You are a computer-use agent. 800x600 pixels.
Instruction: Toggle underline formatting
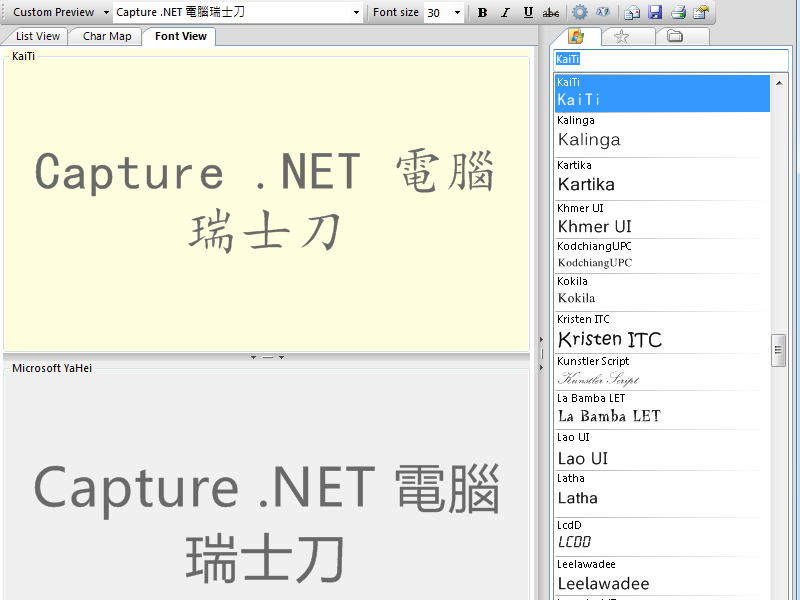528,12
